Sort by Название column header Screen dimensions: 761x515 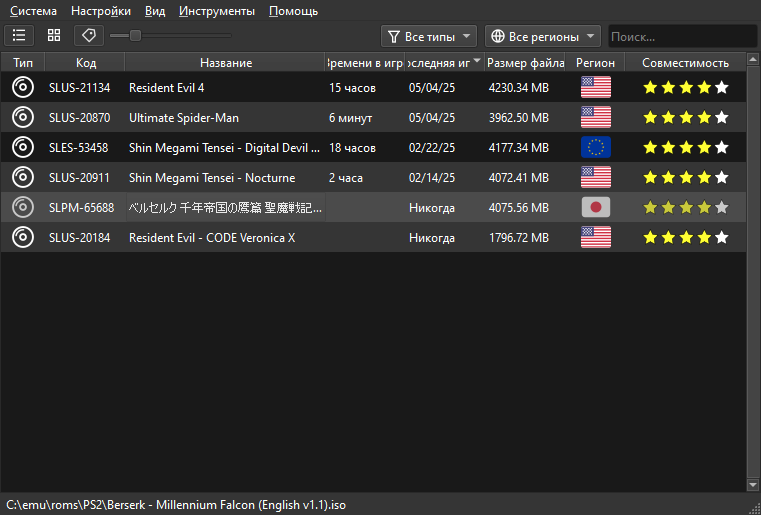click(x=226, y=63)
